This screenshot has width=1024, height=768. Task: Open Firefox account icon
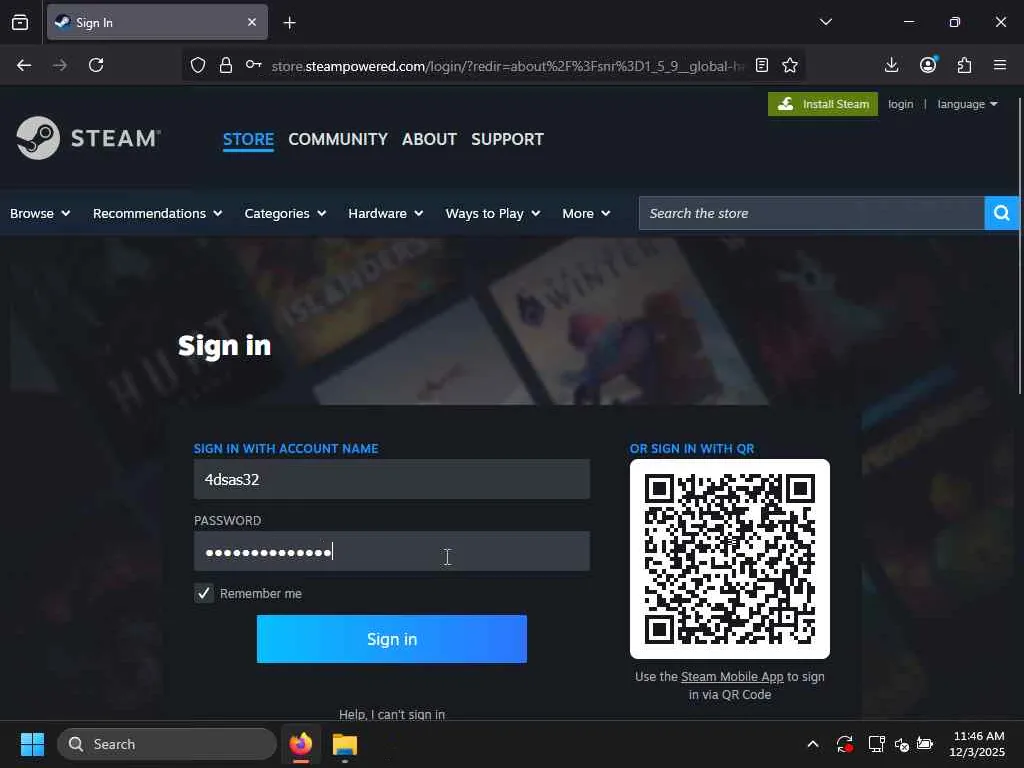click(x=928, y=65)
